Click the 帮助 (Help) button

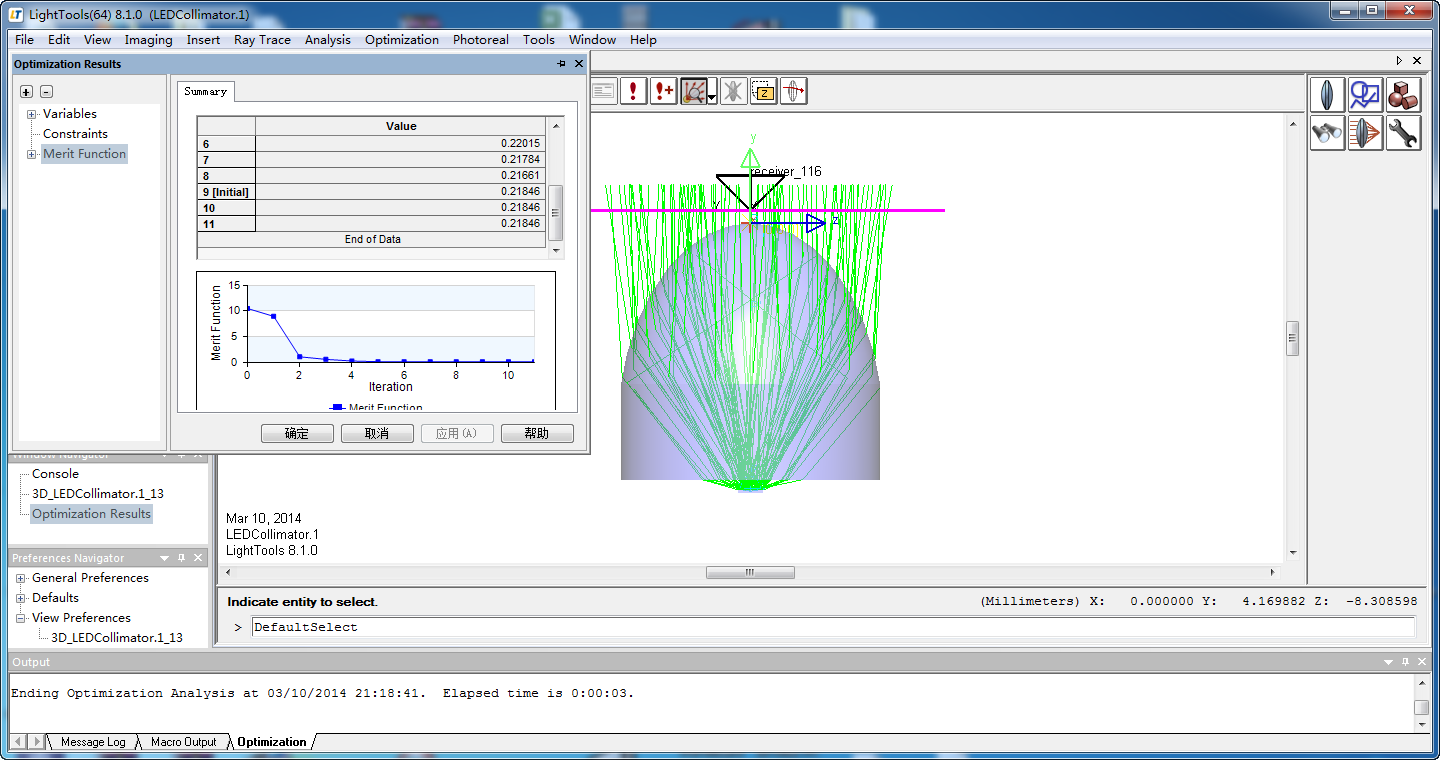tap(537, 433)
